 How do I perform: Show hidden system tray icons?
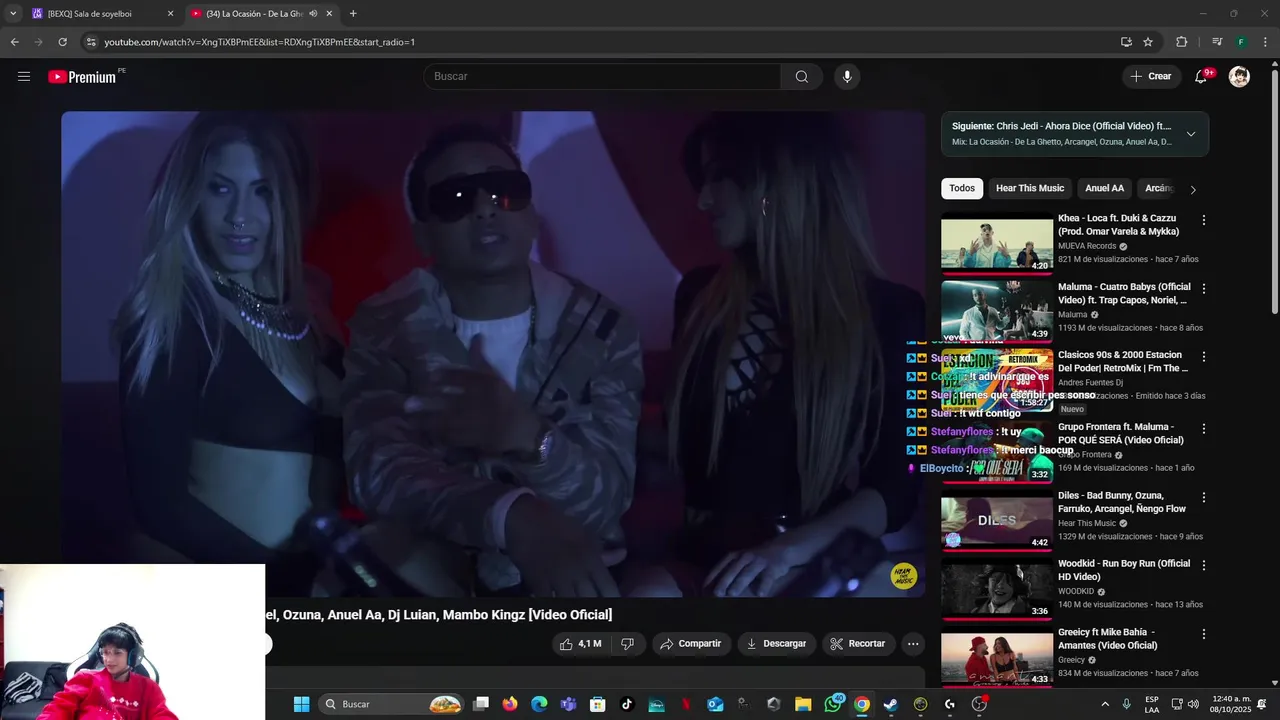tap(1105, 704)
